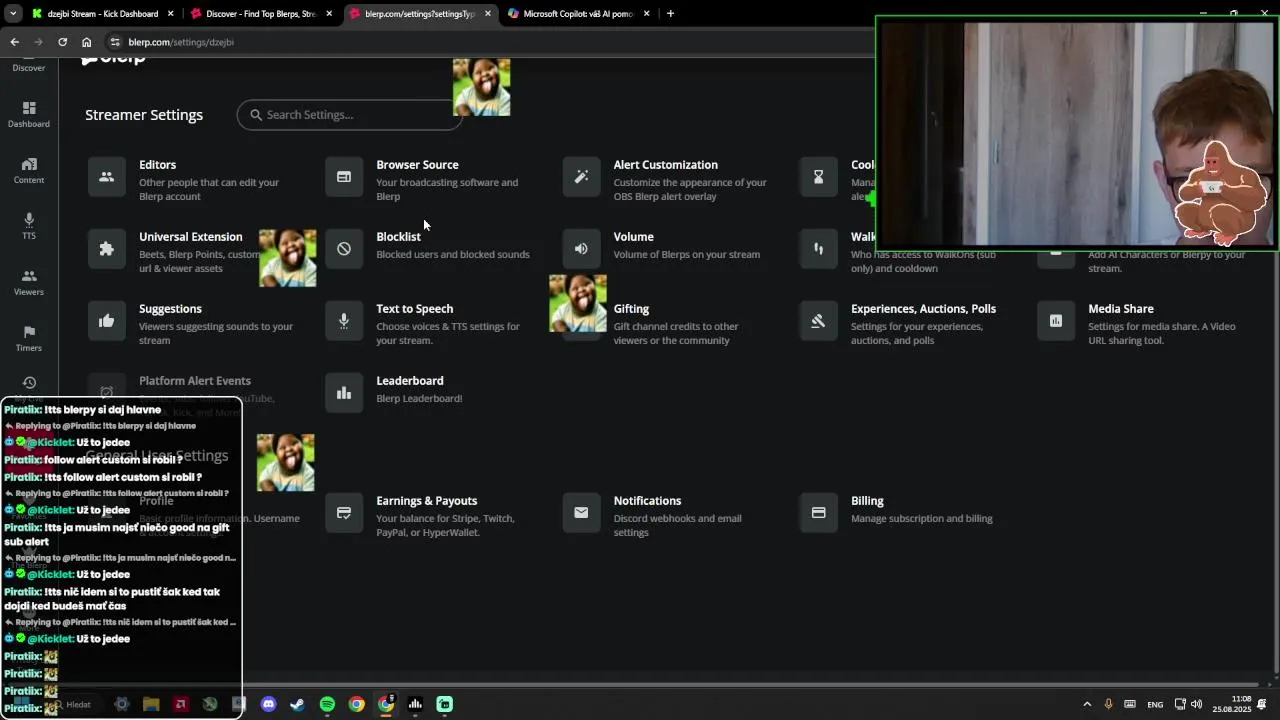Image resolution: width=1280 pixels, height=720 pixels.
Task: Click the Media Share icon
Action: click(1055, 321)
